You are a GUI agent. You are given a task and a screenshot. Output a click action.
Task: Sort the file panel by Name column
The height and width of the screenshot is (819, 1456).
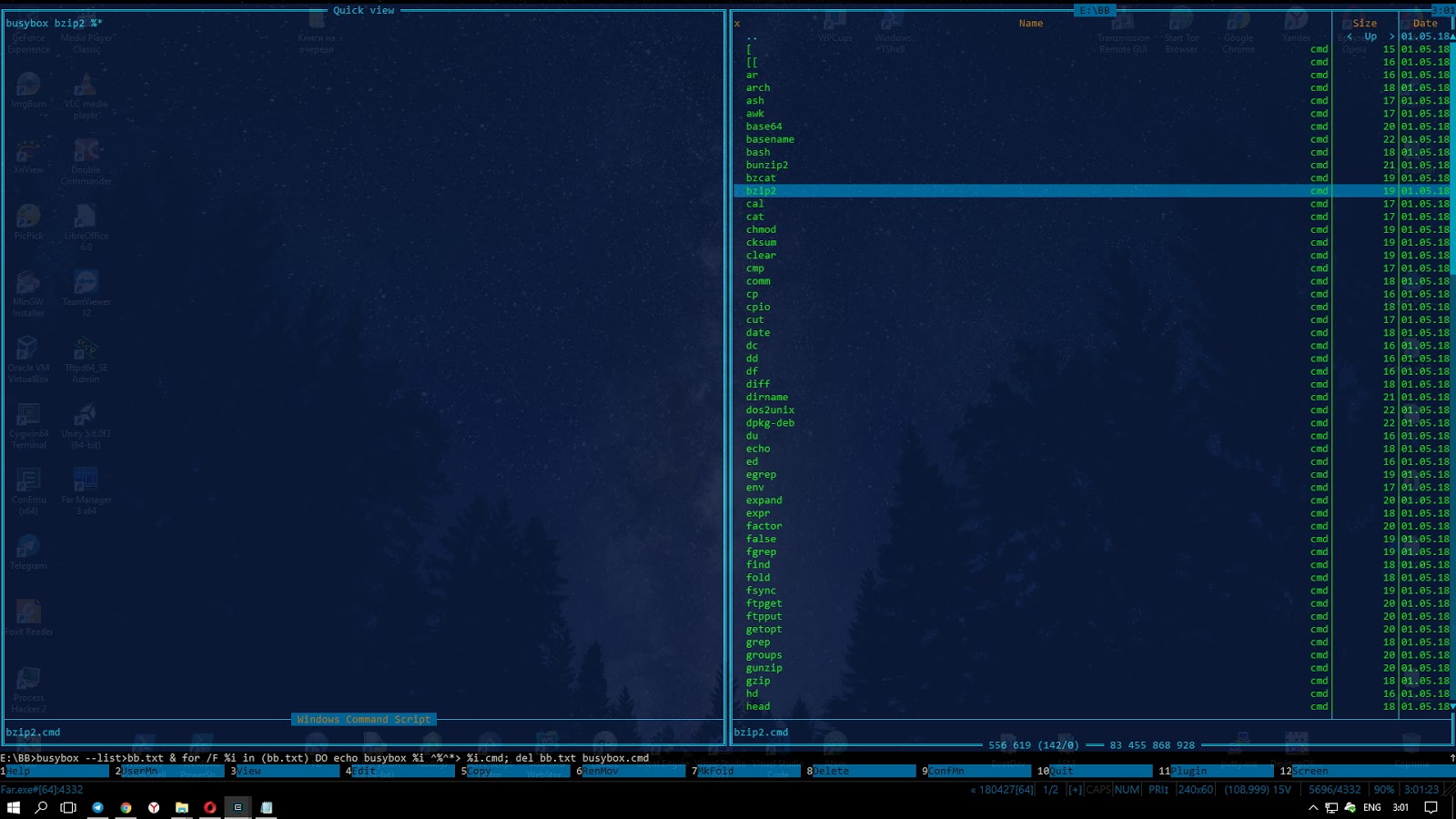pos(1031,24)
